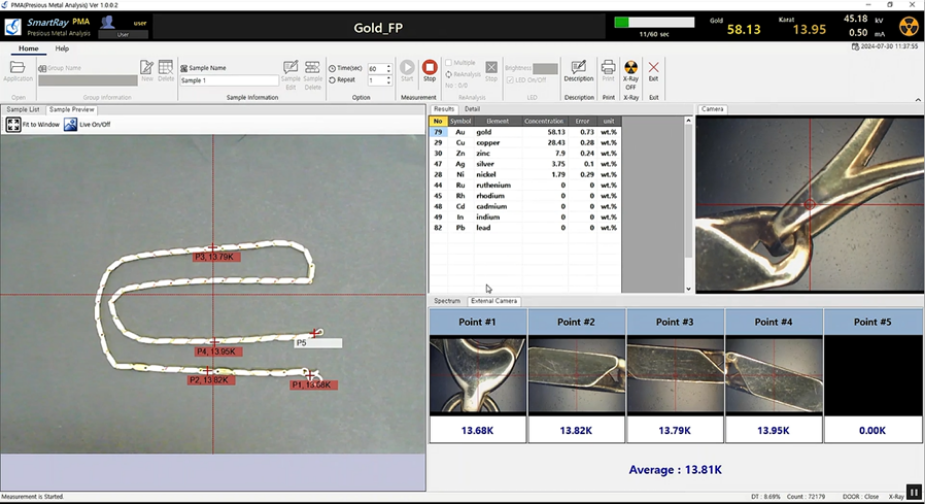Open the Help menu tab
925x504 pixels.
coord(62,48)
